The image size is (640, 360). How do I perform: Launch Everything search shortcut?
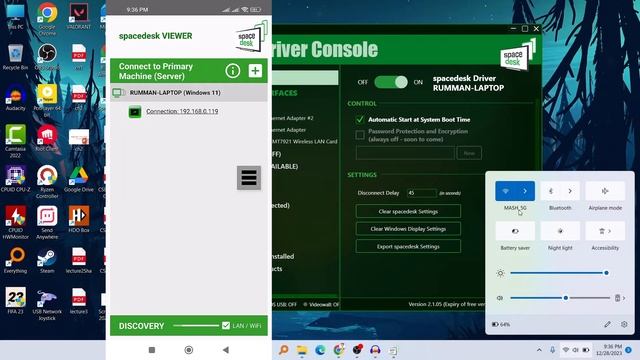click(16, 260)
